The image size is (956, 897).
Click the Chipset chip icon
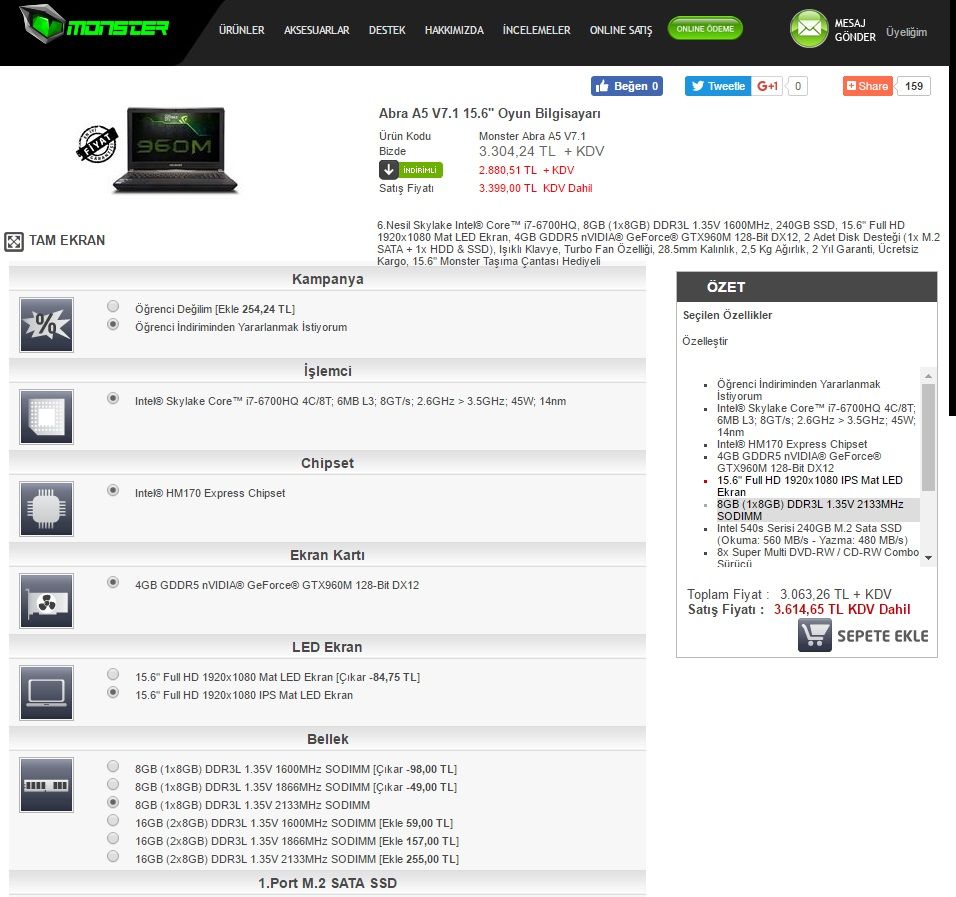click(46, 509)
